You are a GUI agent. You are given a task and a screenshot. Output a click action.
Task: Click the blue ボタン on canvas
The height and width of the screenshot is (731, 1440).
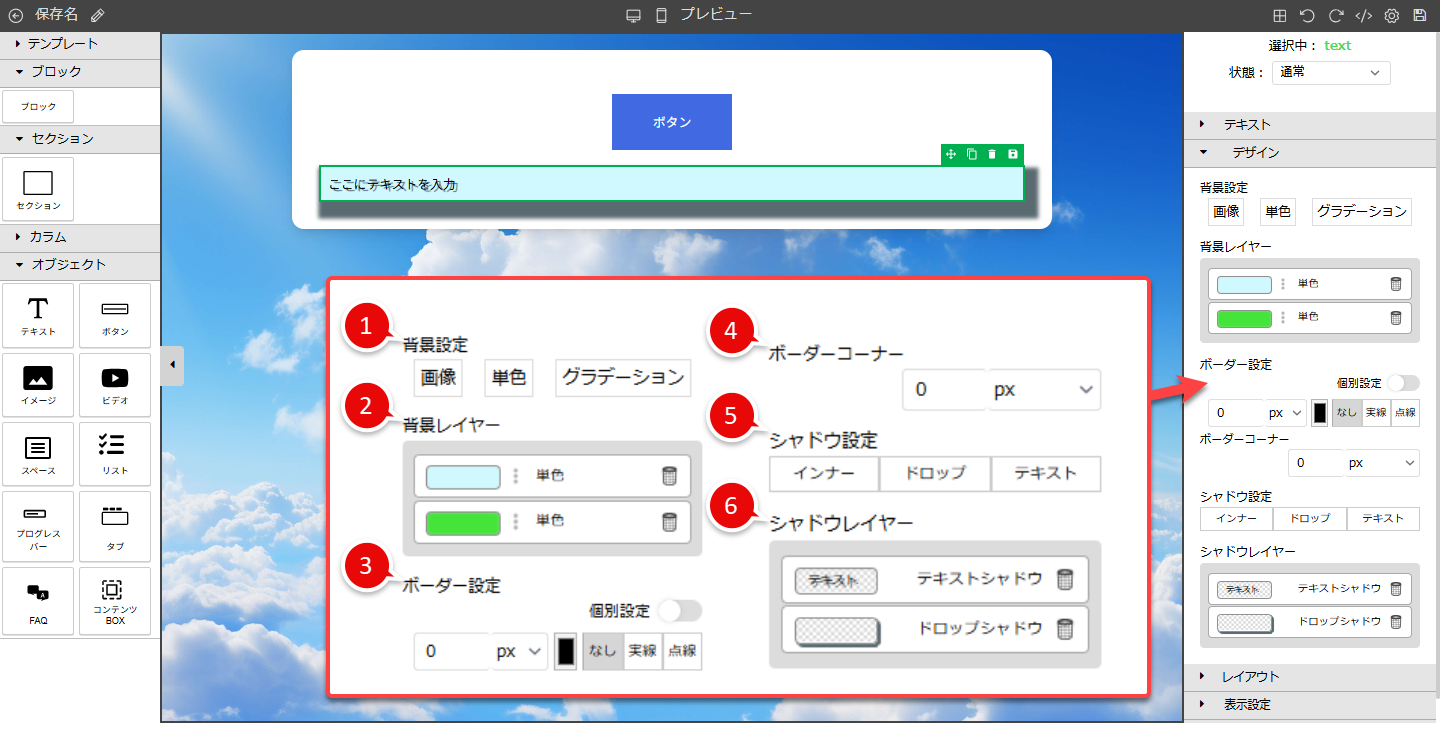[671, 122]
